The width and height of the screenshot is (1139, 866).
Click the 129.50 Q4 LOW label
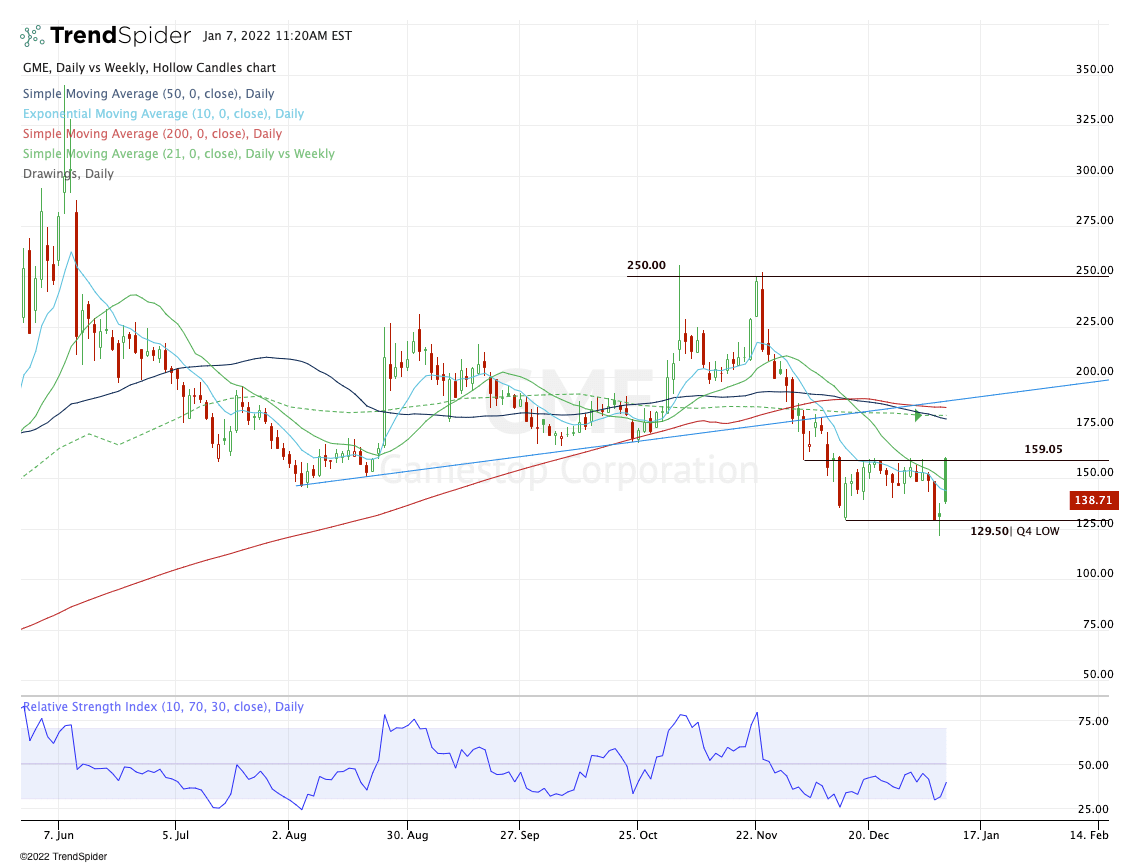click(1015, 531)
